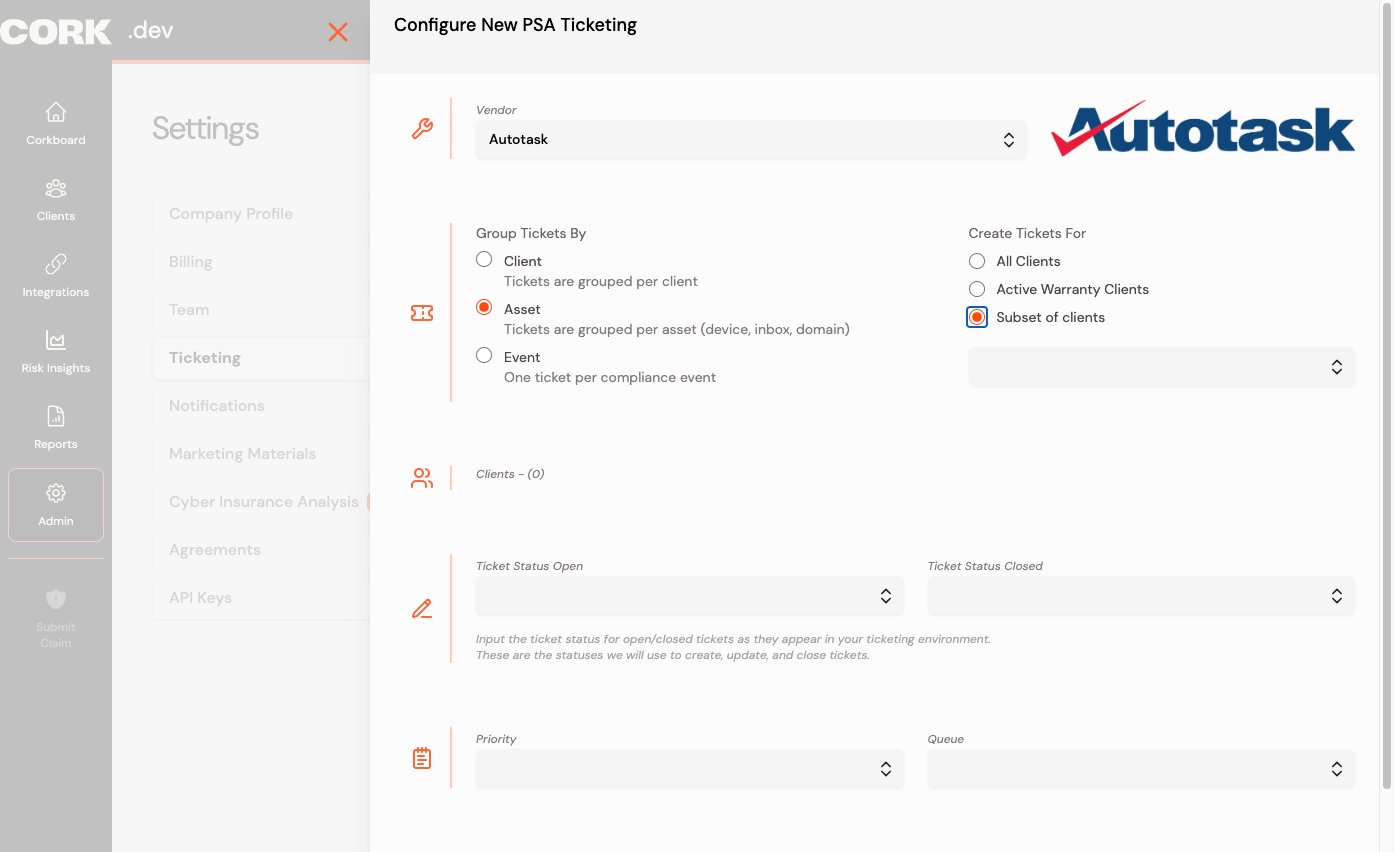Select Ticketing settings item

261,358
